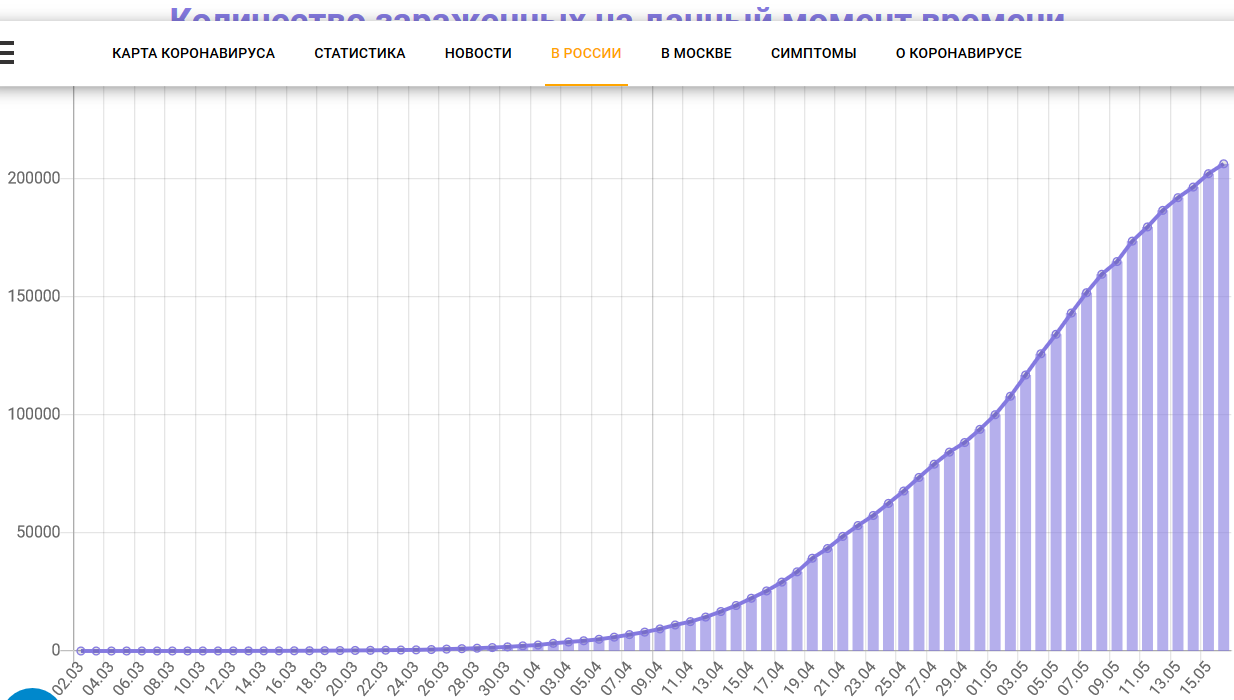The width and height of the screenshot is (1234, 700).
Task: Go to the Статистика section
Action: [360, 53]
